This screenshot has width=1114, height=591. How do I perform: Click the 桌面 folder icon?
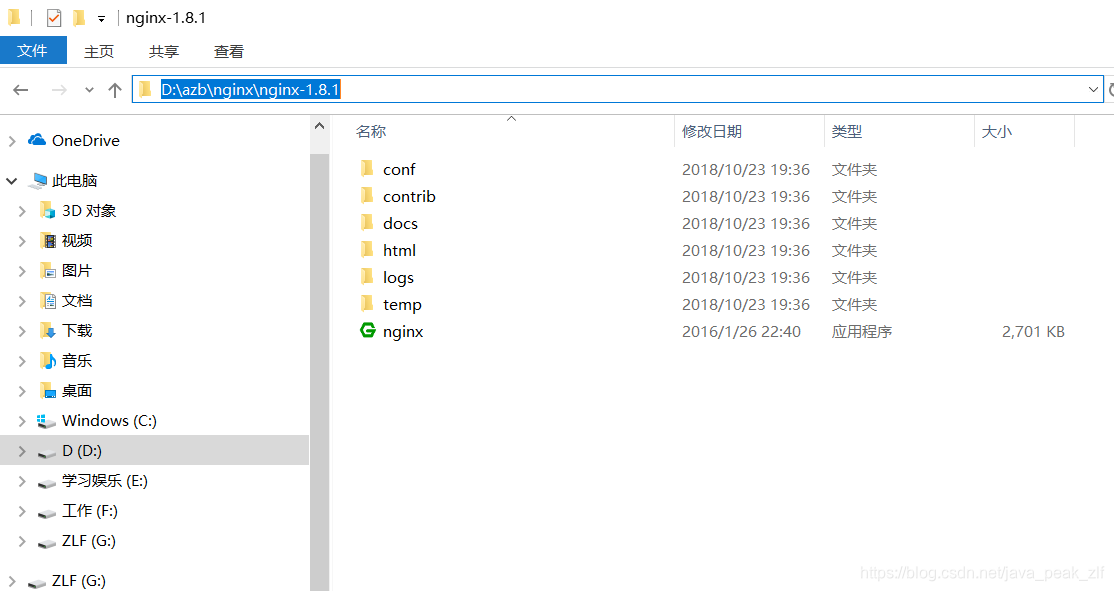(48, 391)
